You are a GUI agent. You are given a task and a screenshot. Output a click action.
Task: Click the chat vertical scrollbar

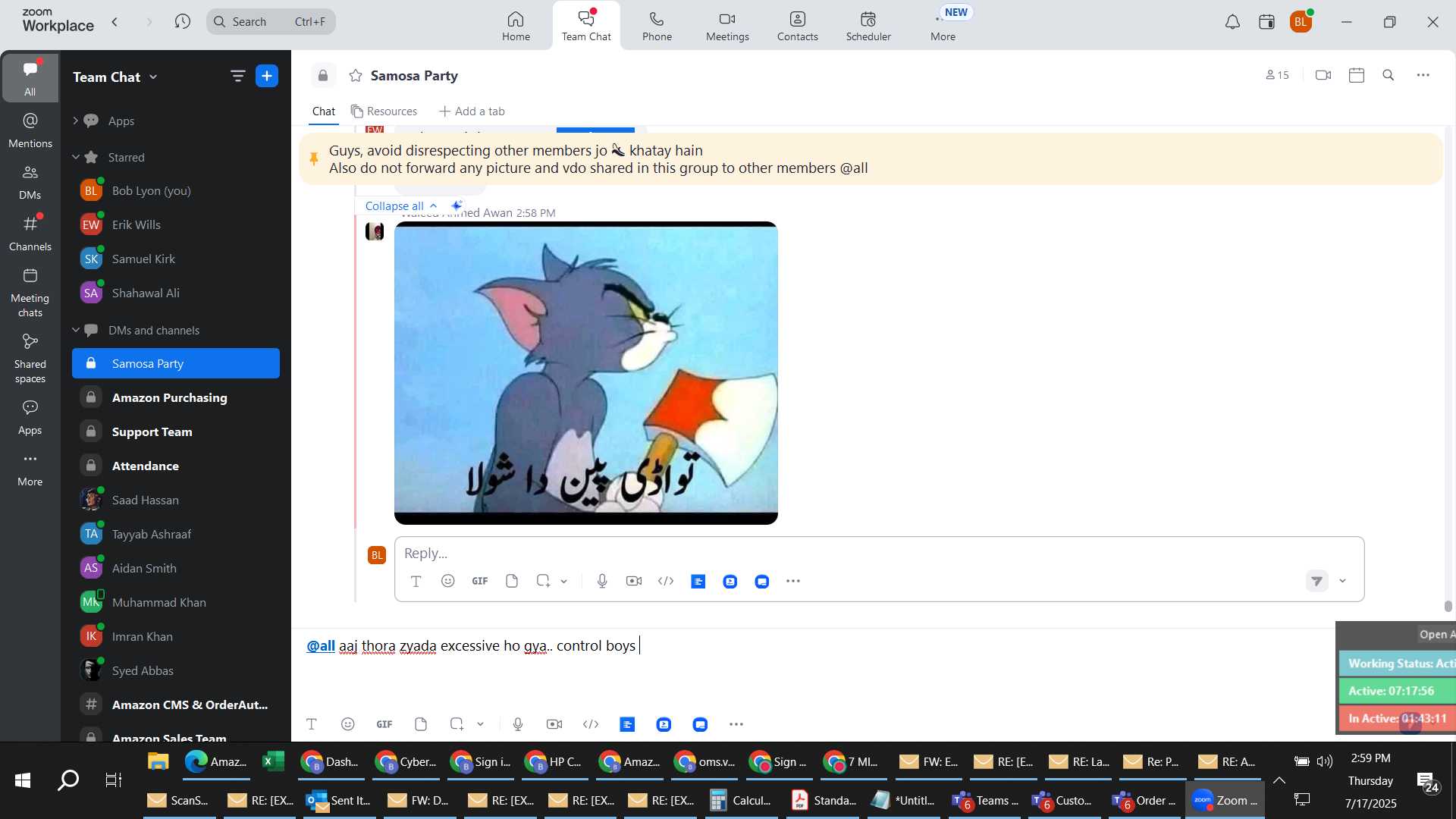point(1448,606)
